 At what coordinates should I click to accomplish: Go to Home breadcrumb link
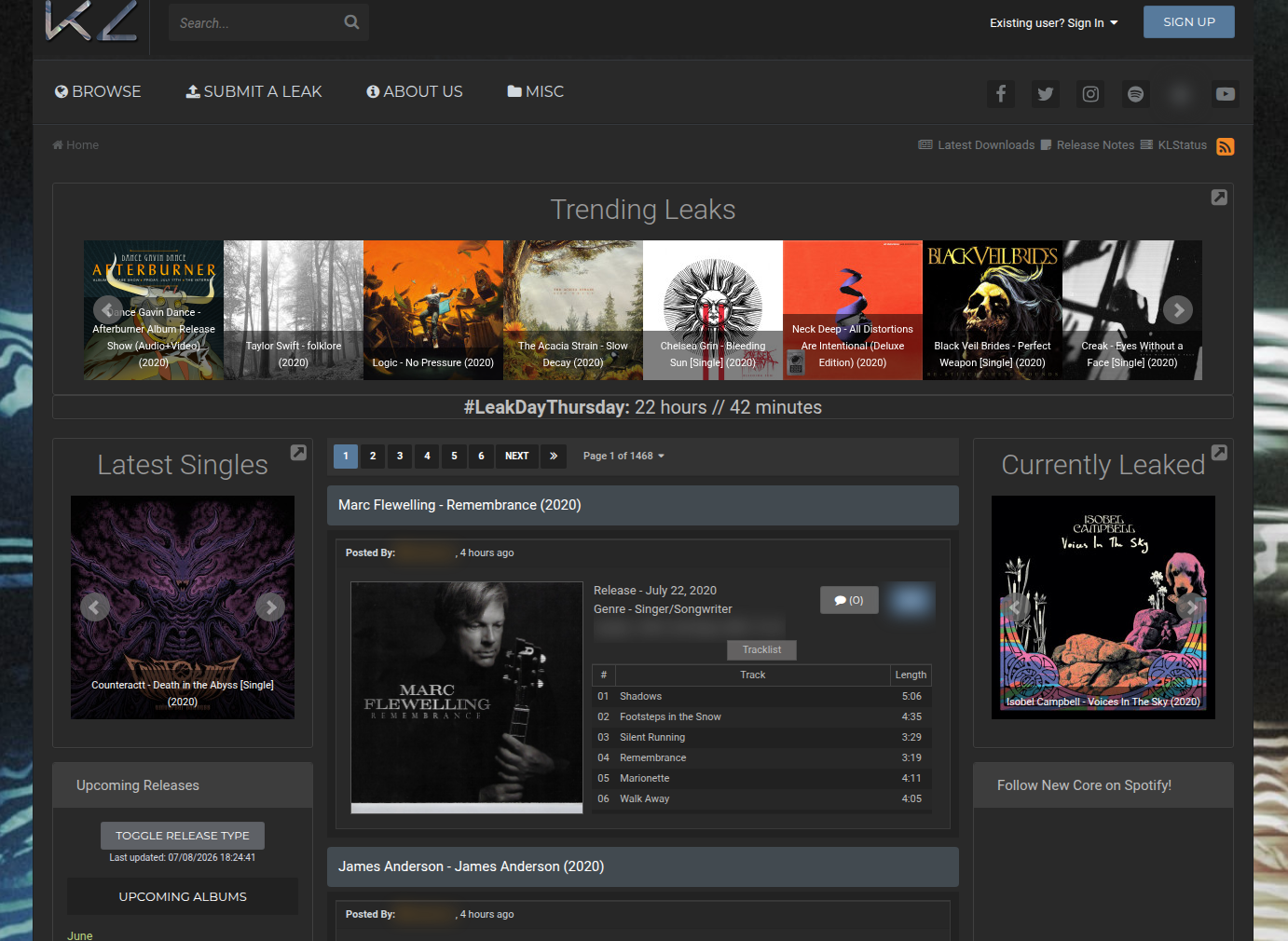pyautogui.click(x=75, y=145)
